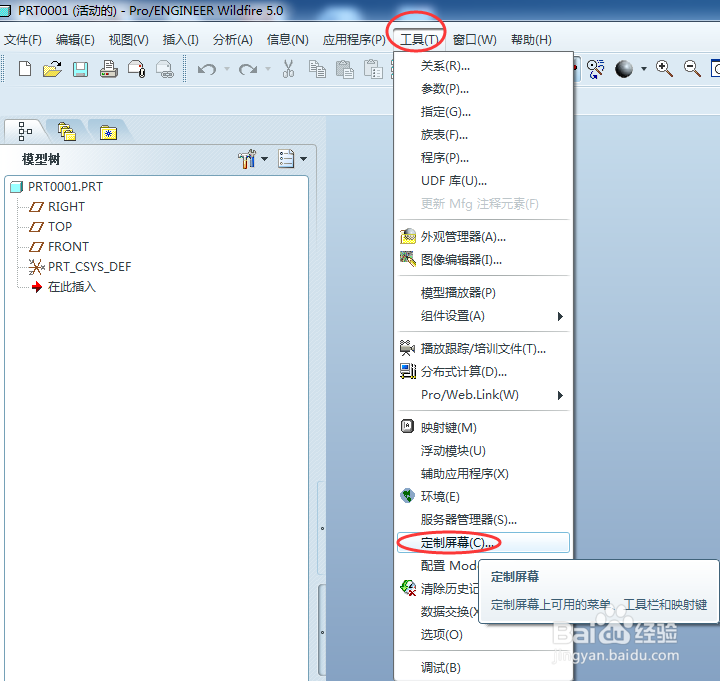The width and height of the screenshot is (720, 681).
Task: Zoom in with the magnifier plus icon
Action: coord(664,69)
